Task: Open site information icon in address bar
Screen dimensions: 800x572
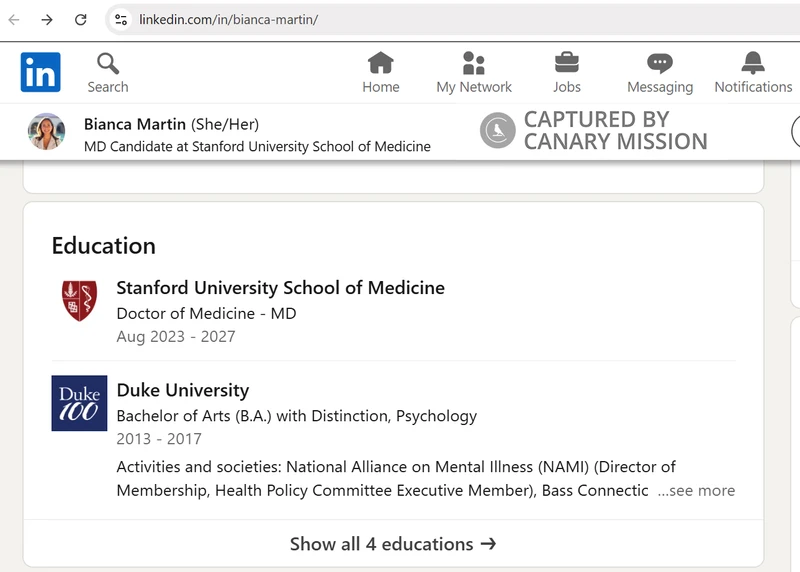Action: click(121, 19)
